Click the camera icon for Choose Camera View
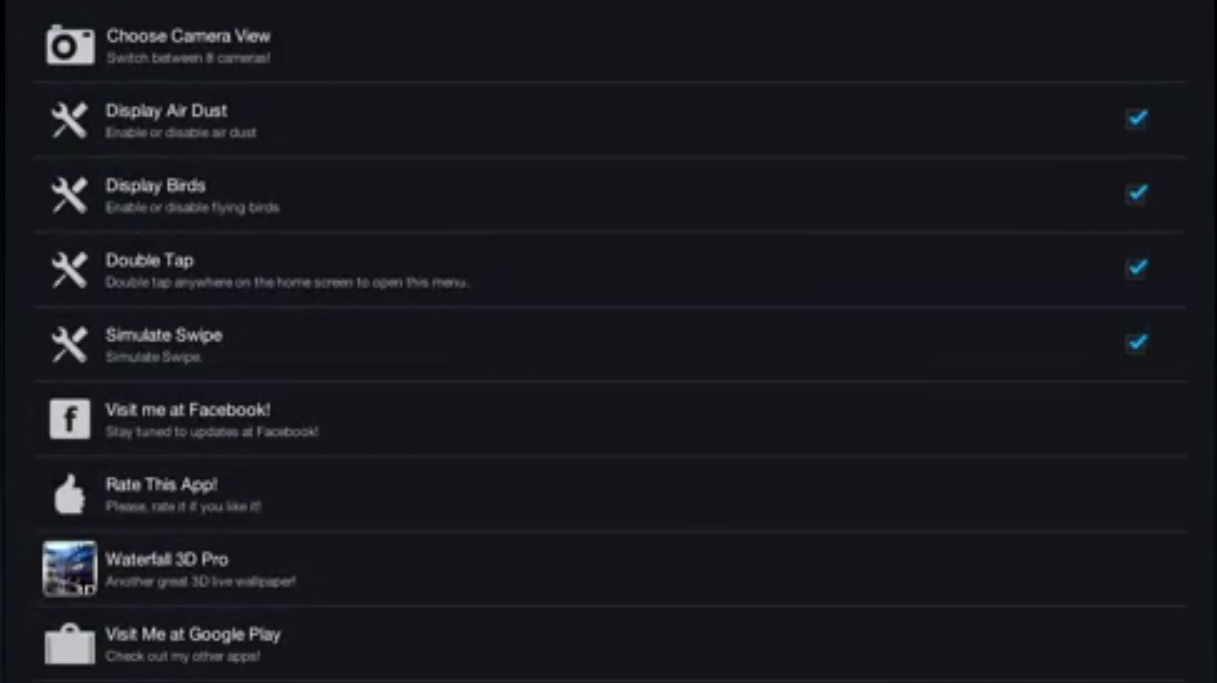This screenshot has height=683, width=1217. tap(70, 45)
